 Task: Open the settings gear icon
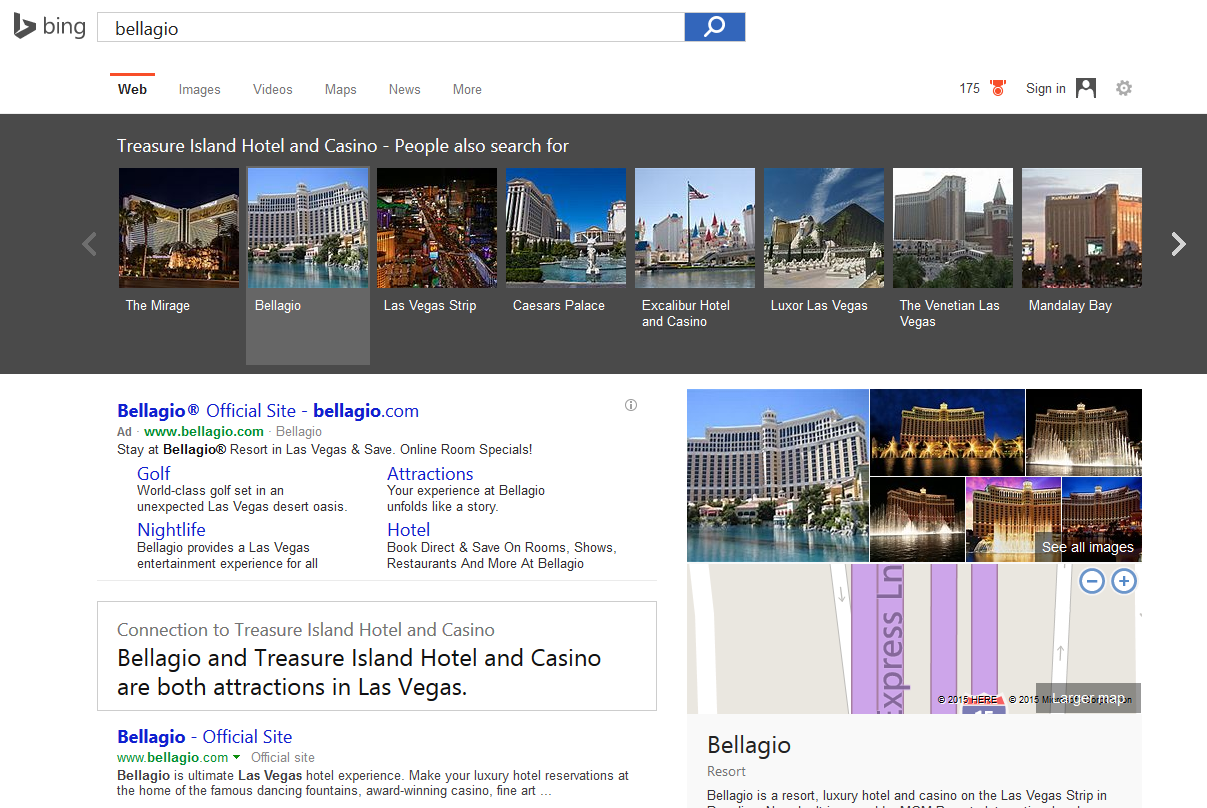pos(1124,88)
